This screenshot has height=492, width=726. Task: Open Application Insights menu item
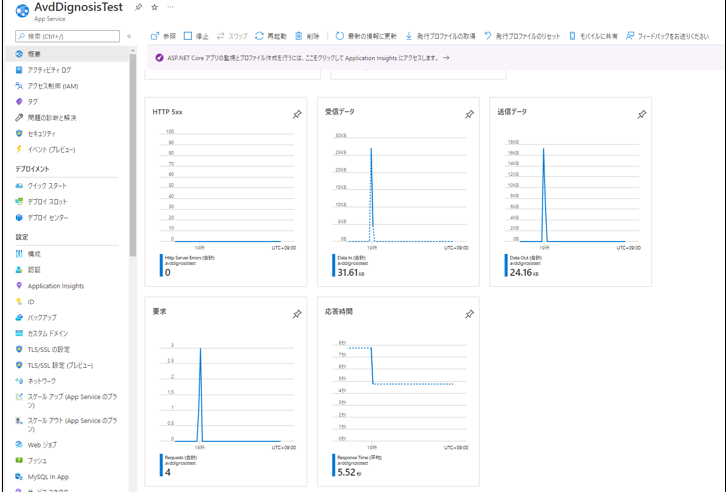[x=55, y=286]
